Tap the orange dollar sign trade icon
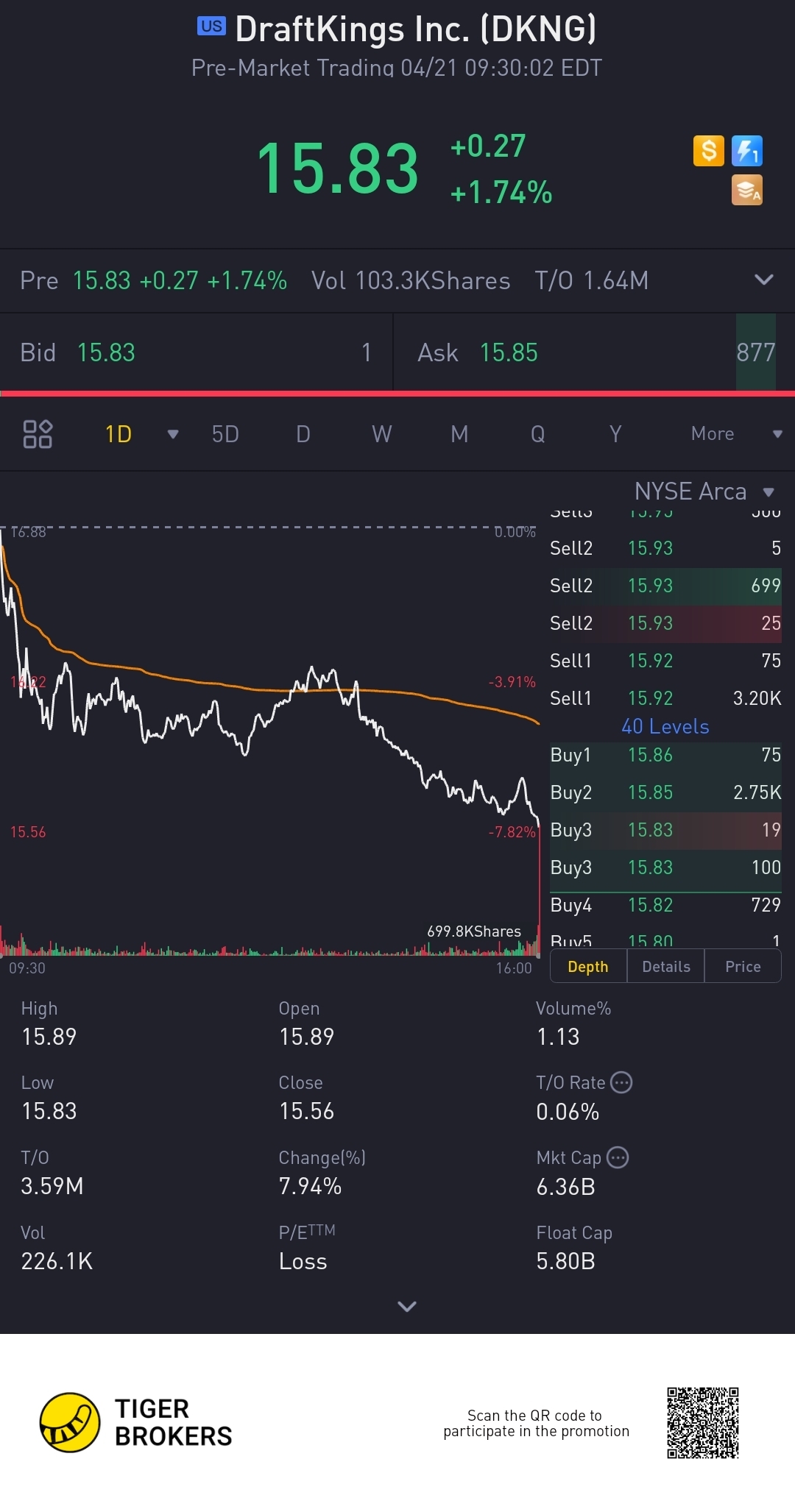The height and width of the screenshot is (1512, 795). point(709,151)
